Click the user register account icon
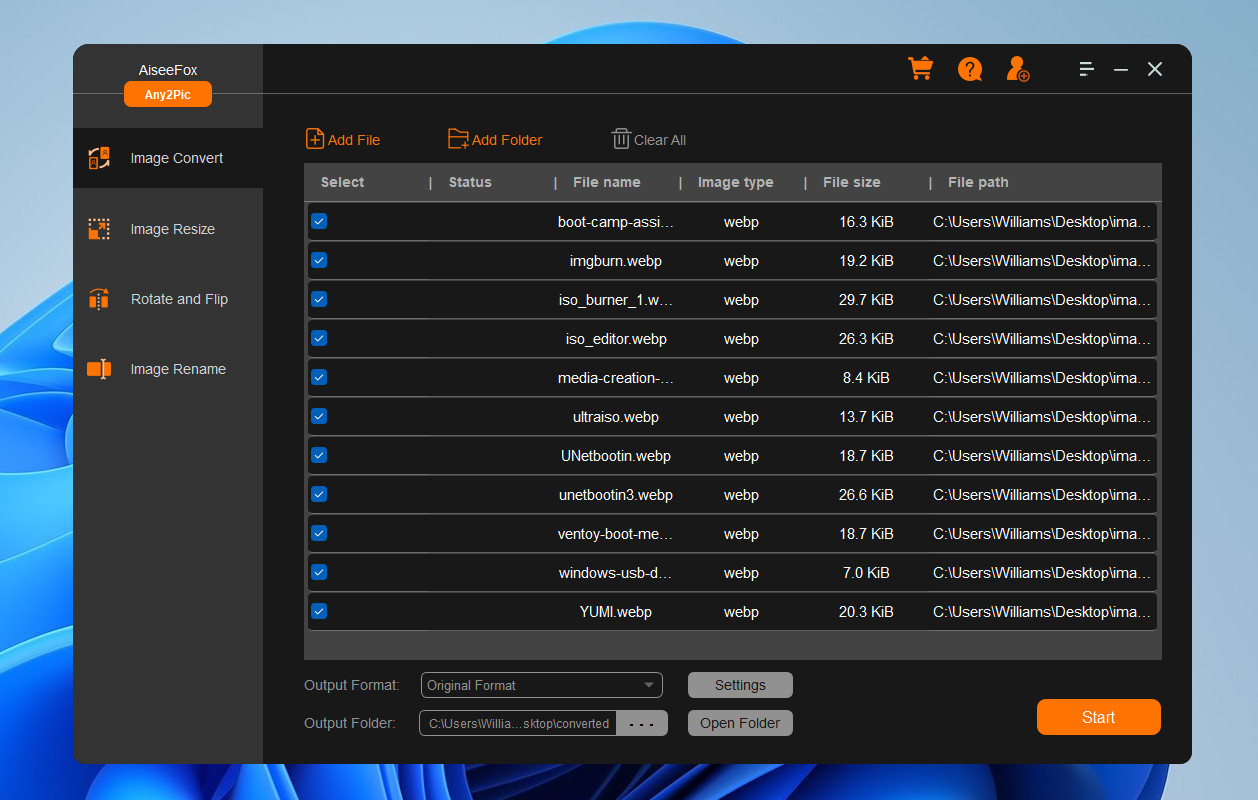The image size is (1258, 800). click(x=1018, y=69)
